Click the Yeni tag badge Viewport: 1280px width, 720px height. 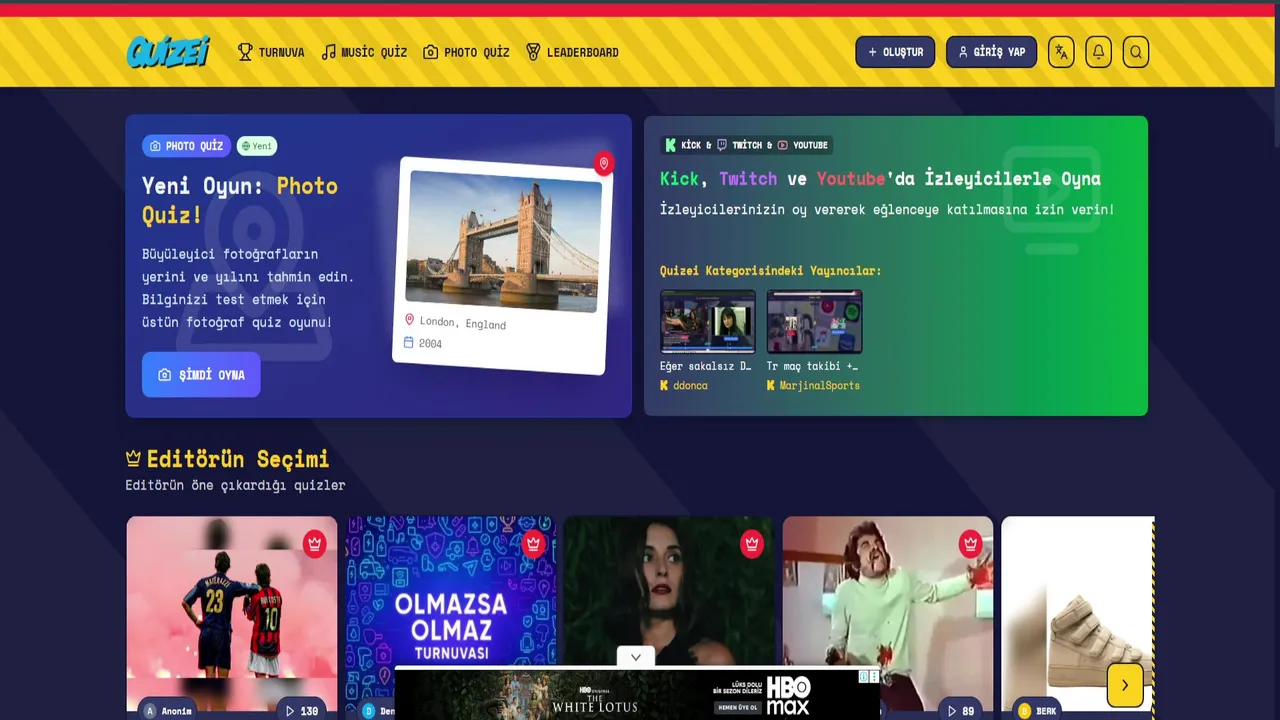tap(257, 146)
